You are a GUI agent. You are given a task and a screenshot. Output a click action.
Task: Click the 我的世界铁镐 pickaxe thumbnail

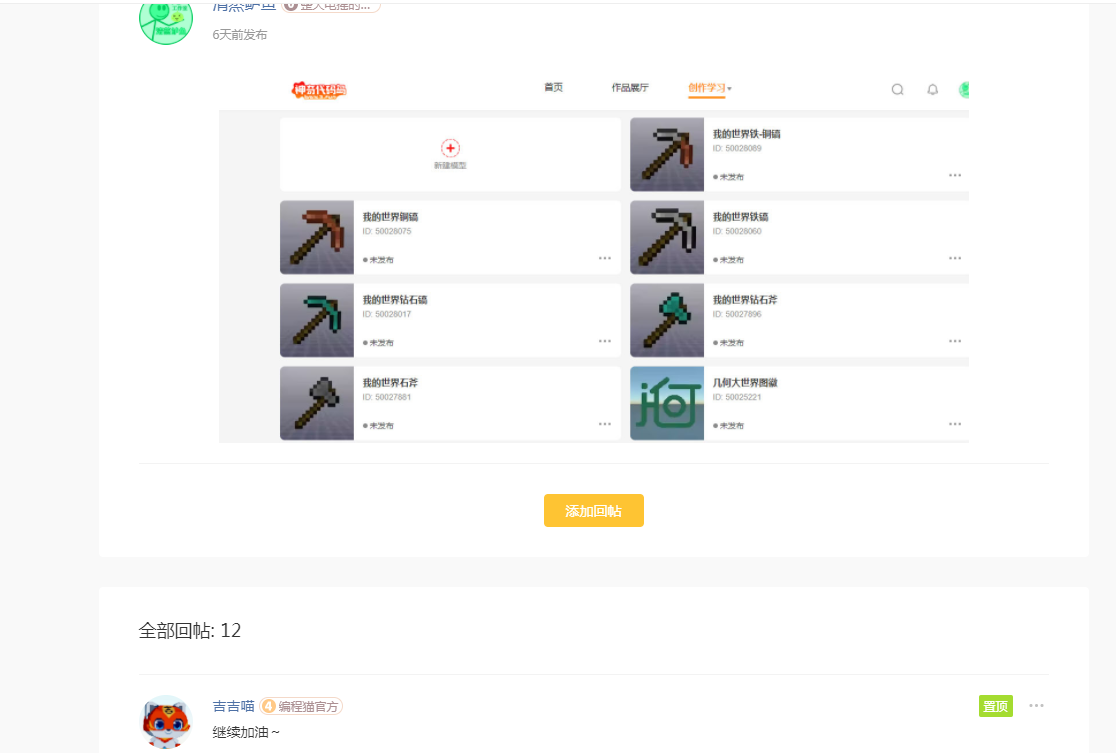pyautogui.click(x=667, y=237)
